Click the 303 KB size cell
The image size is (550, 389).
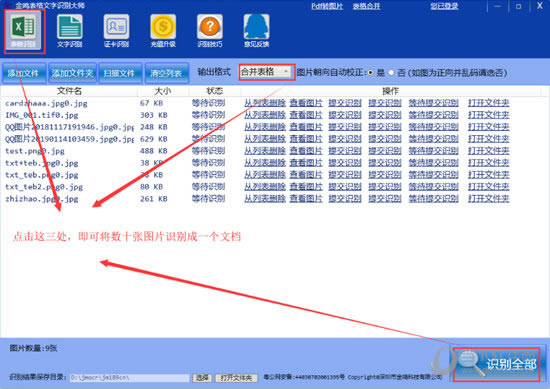154,115
